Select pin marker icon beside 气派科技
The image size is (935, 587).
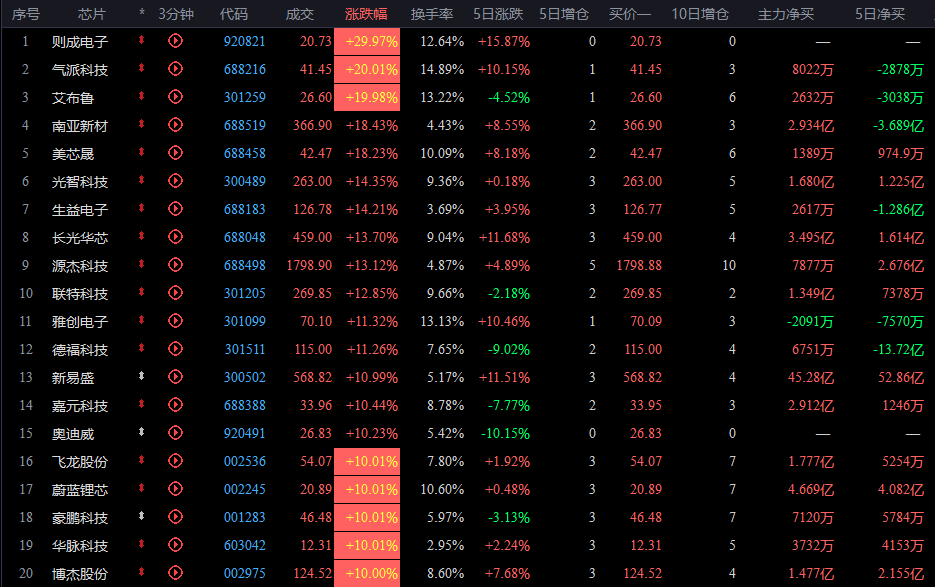pos(141,69)
